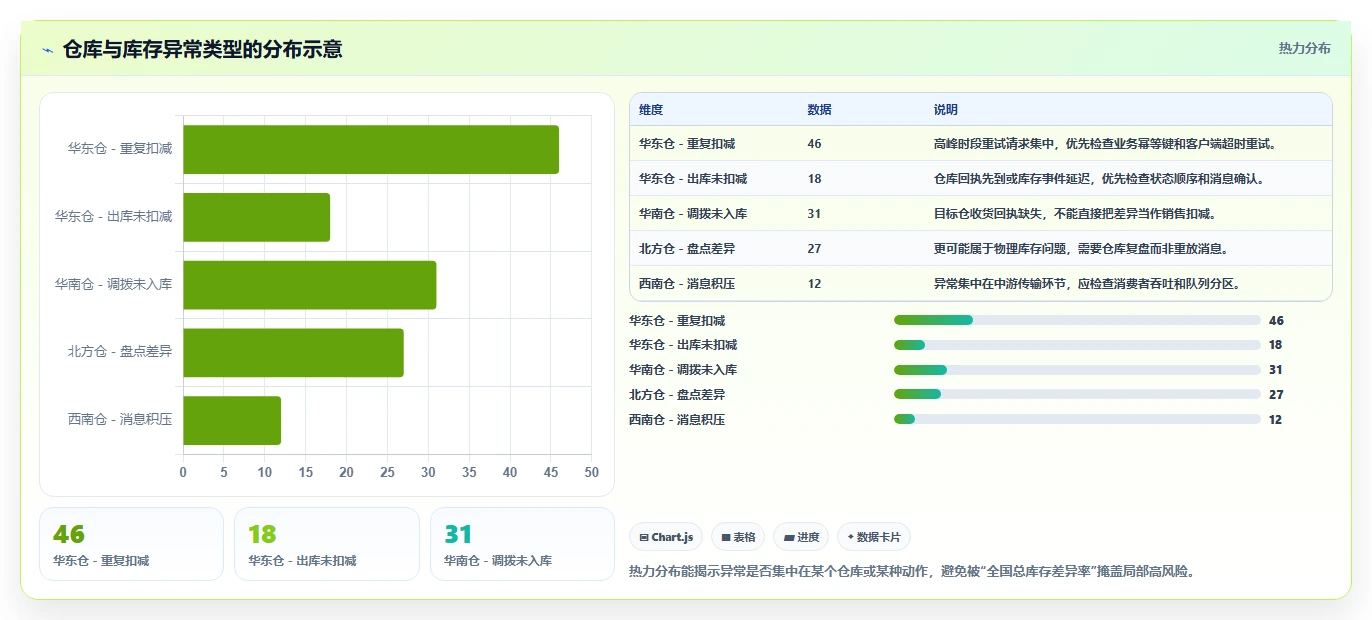Click the description starting 仓库回执先到
Screen dimensions: 1372x620
point(1099,179)
